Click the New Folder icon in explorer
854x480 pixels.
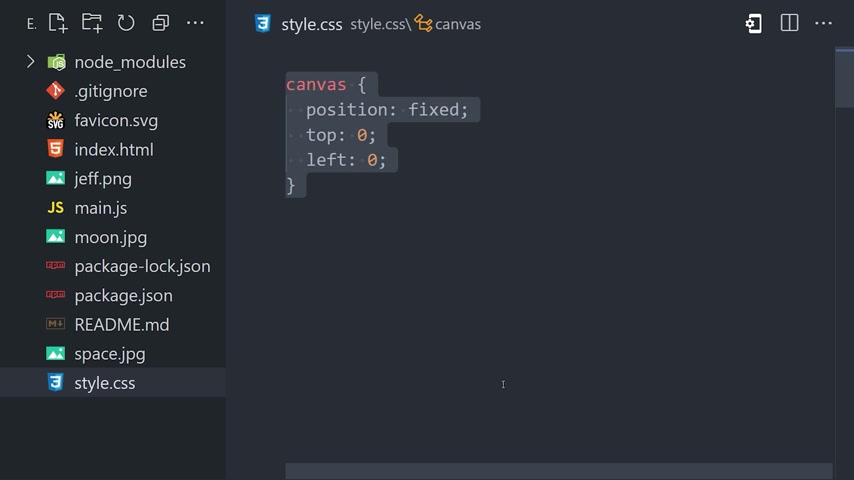coord(92,23)
